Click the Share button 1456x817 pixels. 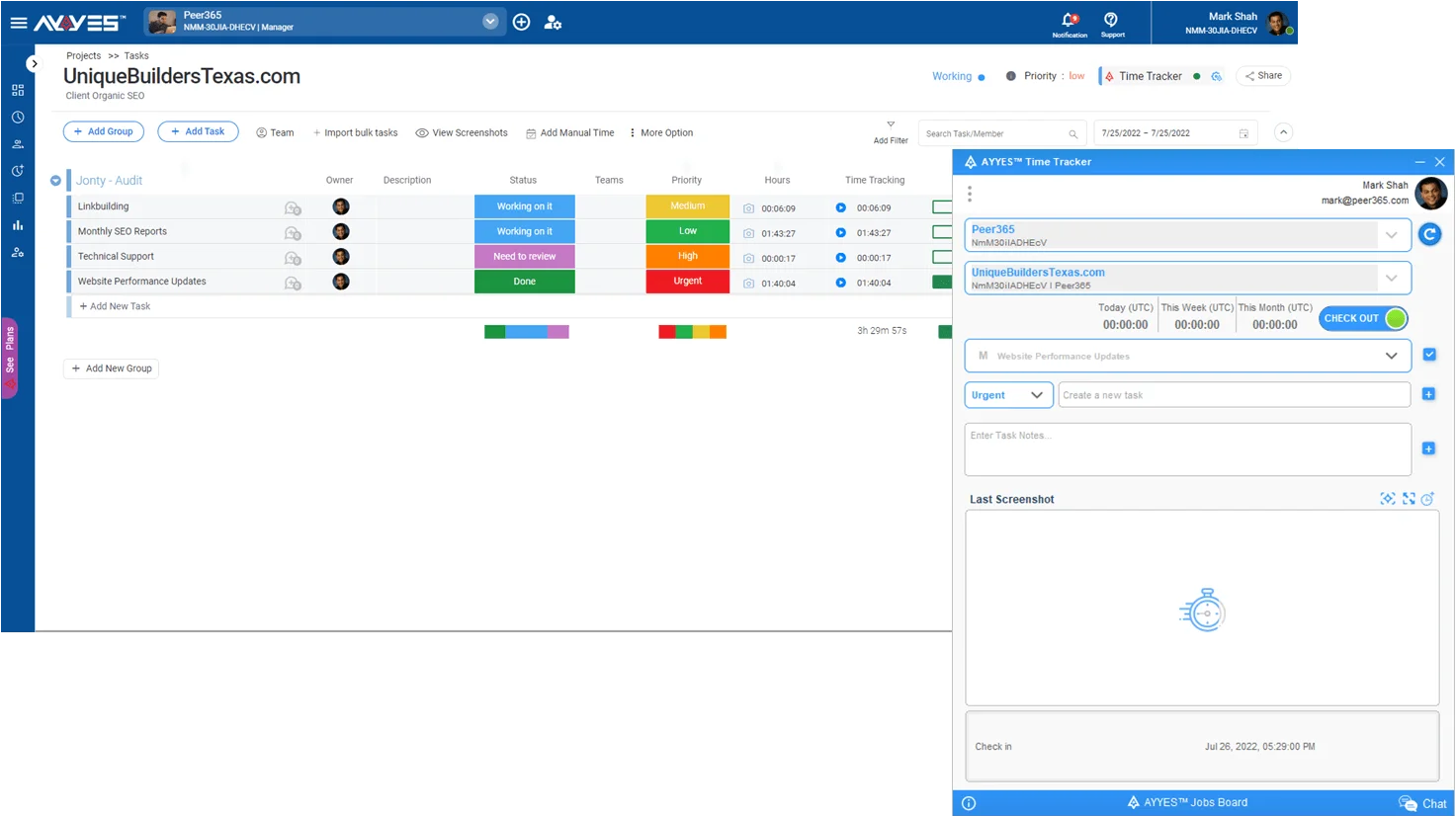(1263, 76)
